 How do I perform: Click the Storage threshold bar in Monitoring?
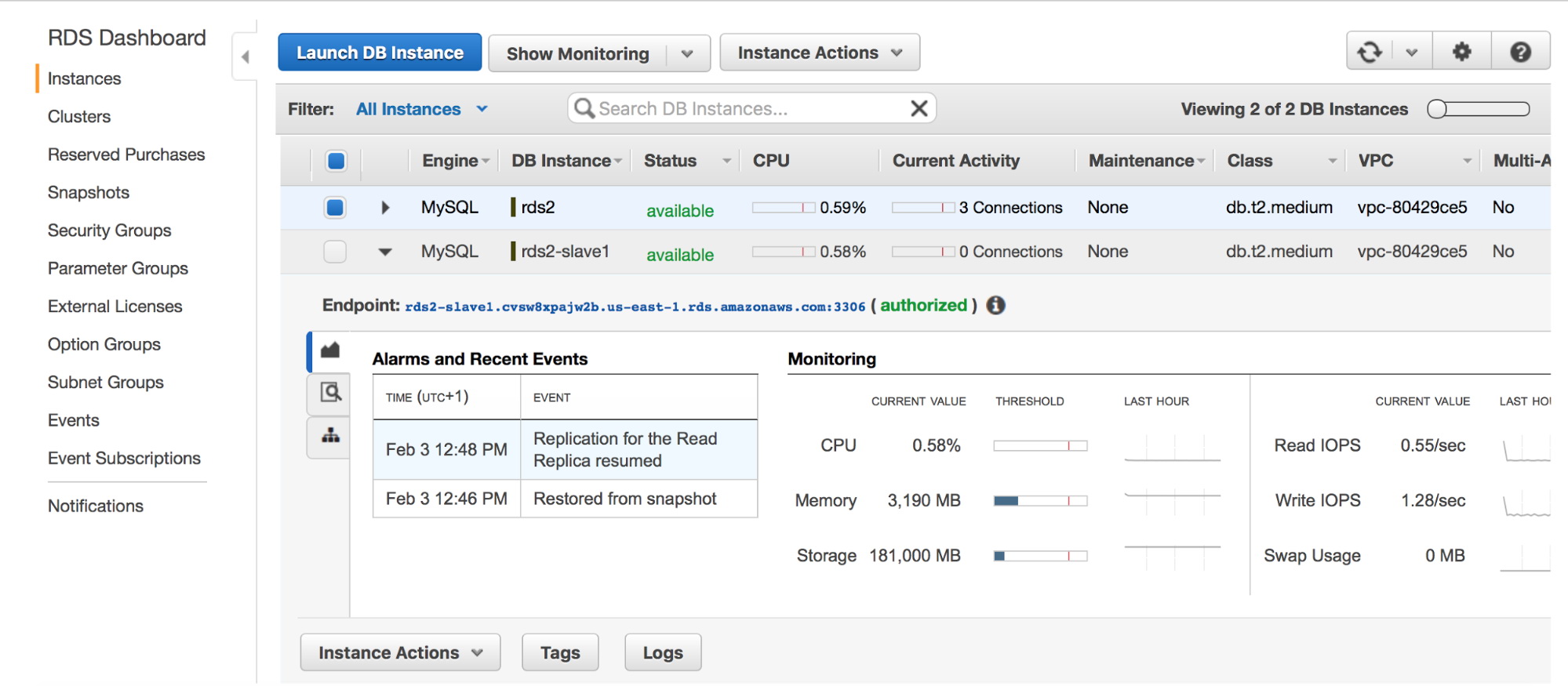pos(1040,556)
